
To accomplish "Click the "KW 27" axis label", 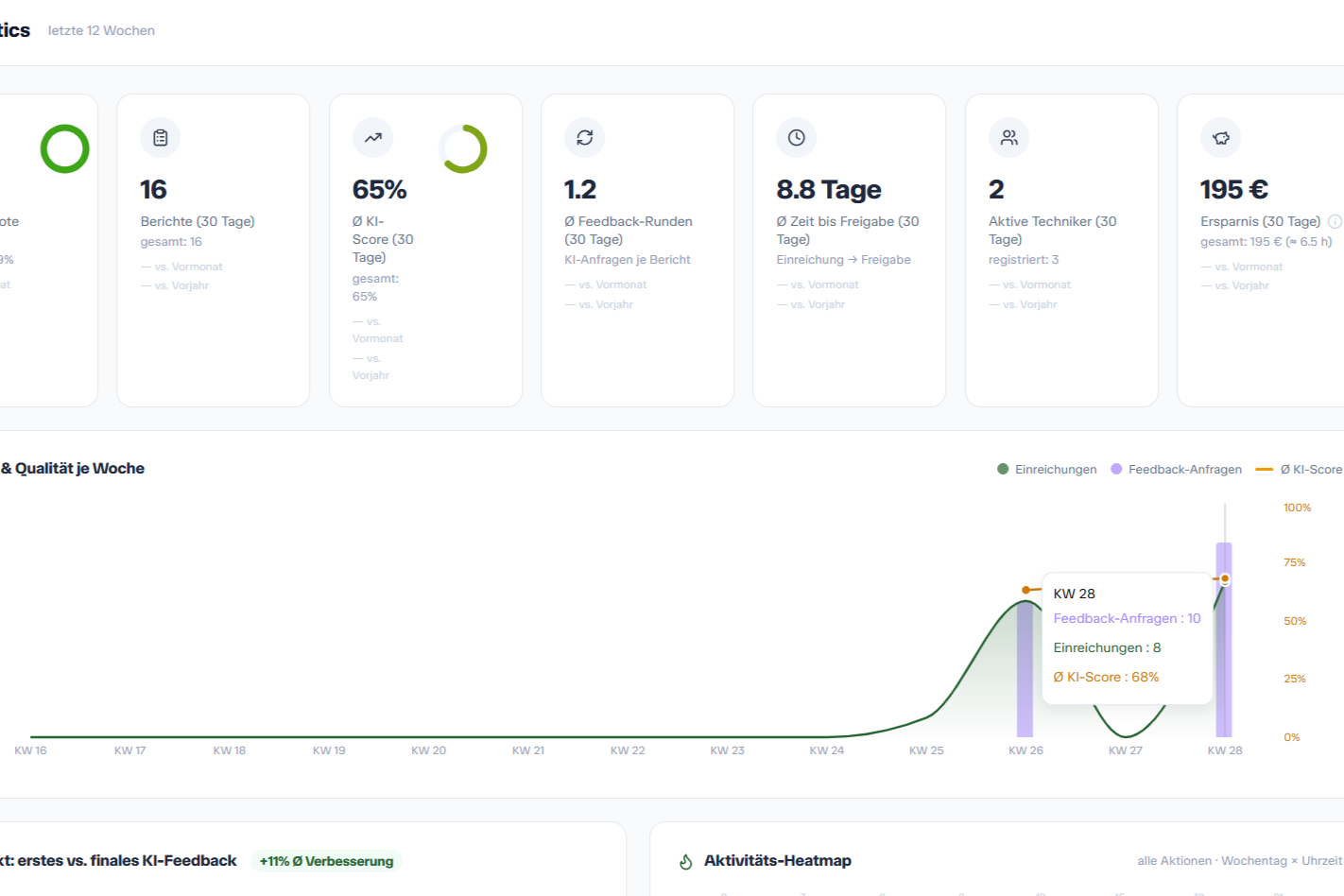I will [1125, 750].
